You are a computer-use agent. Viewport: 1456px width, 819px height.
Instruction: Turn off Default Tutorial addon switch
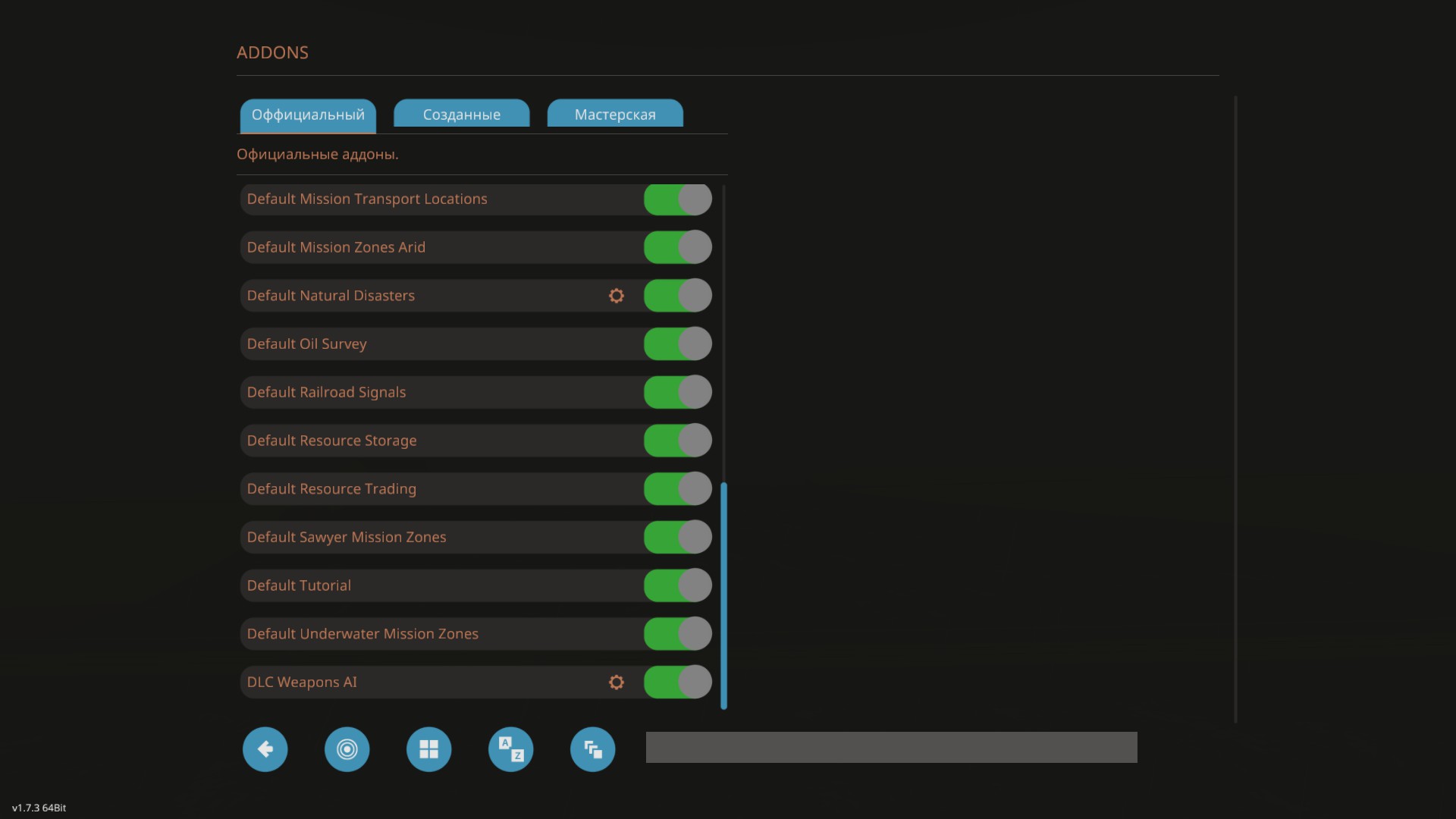[677, 585]
